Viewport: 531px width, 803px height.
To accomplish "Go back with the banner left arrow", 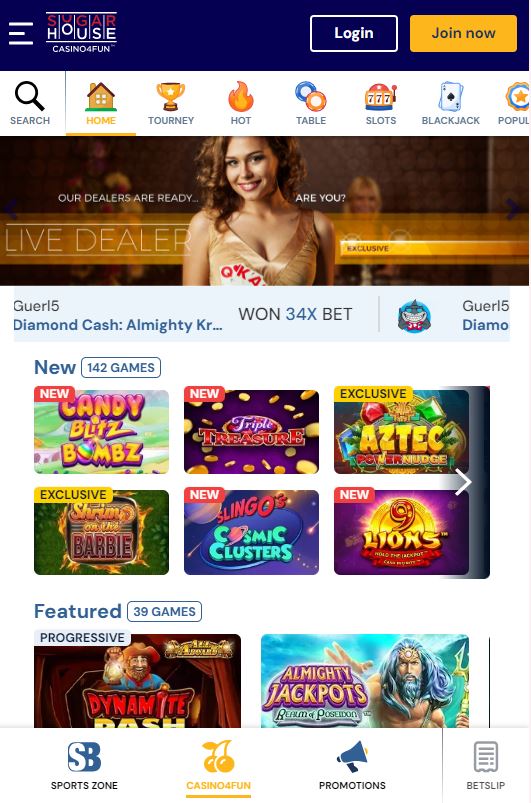I will [x=11, y=209].
